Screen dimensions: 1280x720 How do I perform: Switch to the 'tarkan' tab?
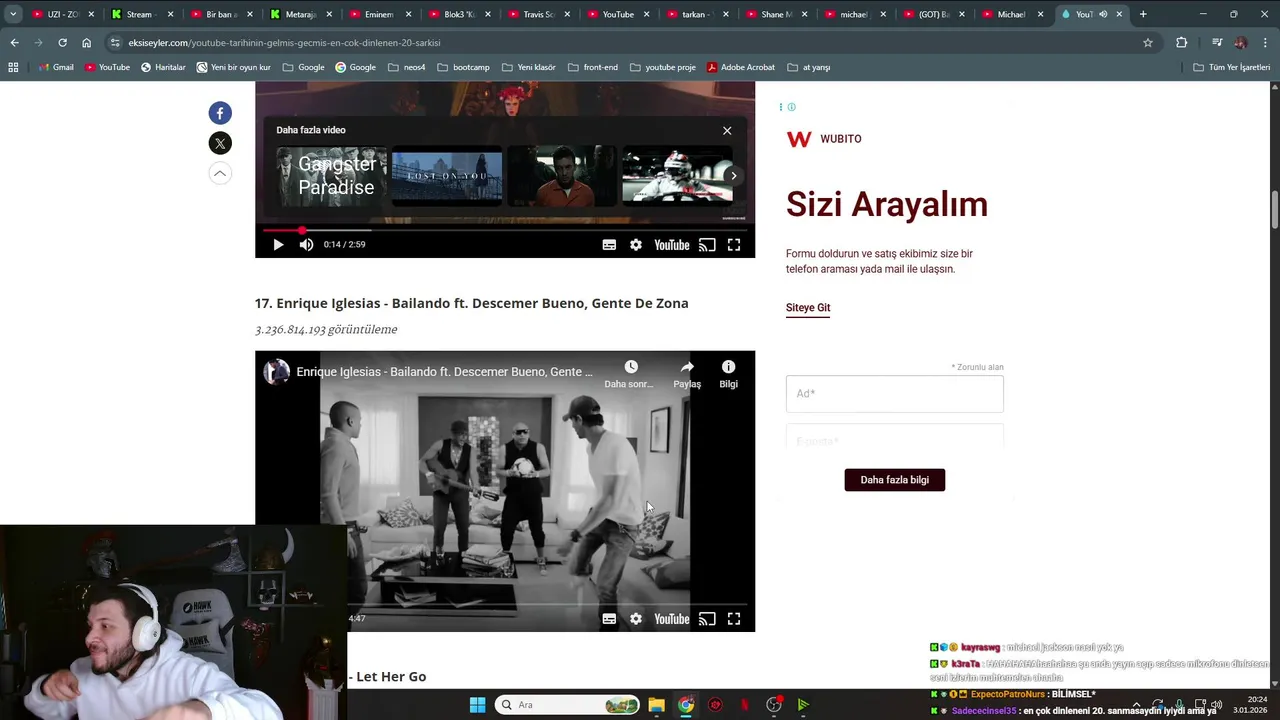coord(698,14)
